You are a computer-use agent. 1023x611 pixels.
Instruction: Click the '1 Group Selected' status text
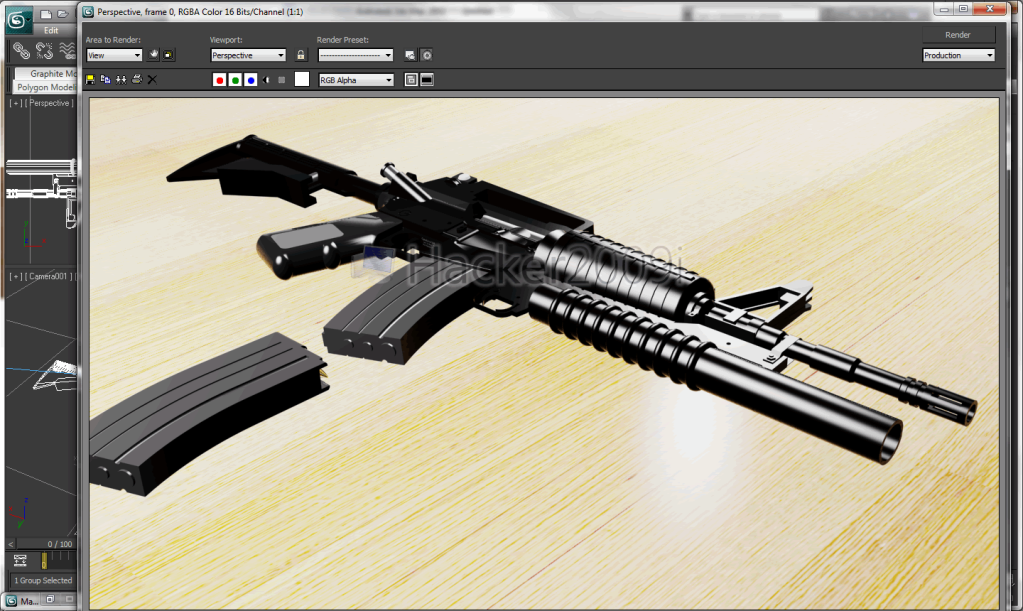(43, 580)
